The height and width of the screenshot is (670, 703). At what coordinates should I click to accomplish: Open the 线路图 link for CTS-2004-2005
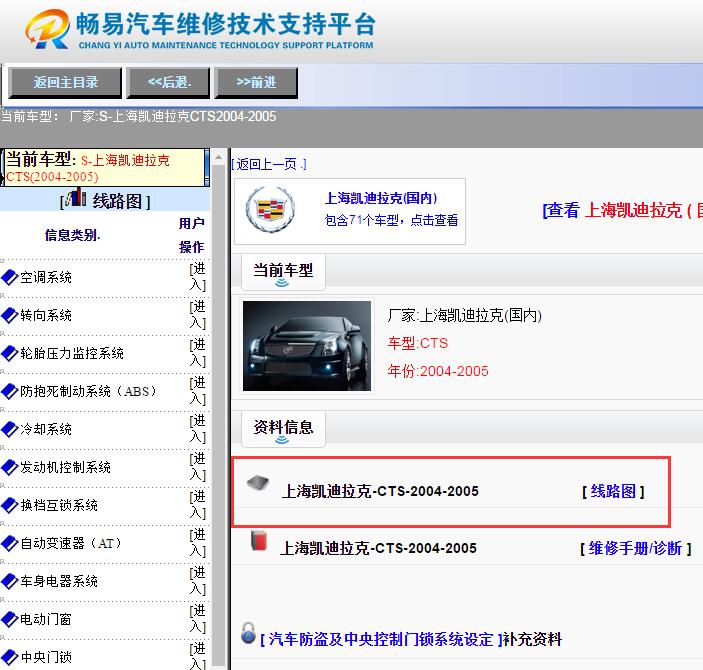tap(613, 492)
